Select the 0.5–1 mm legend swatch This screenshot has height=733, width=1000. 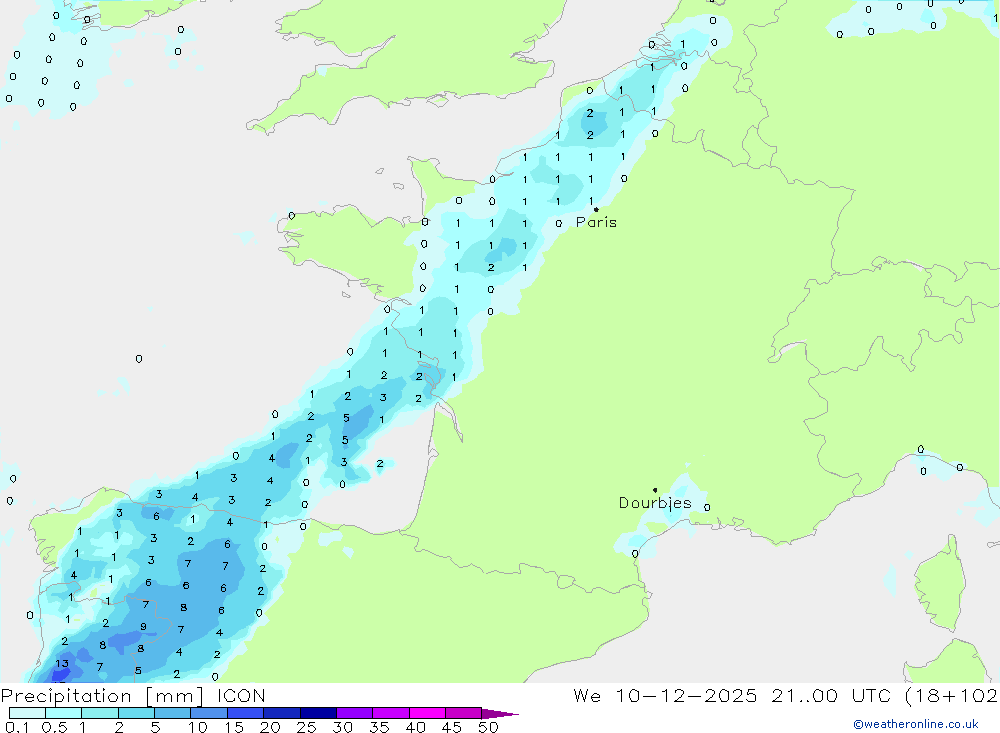coord(64,713)
